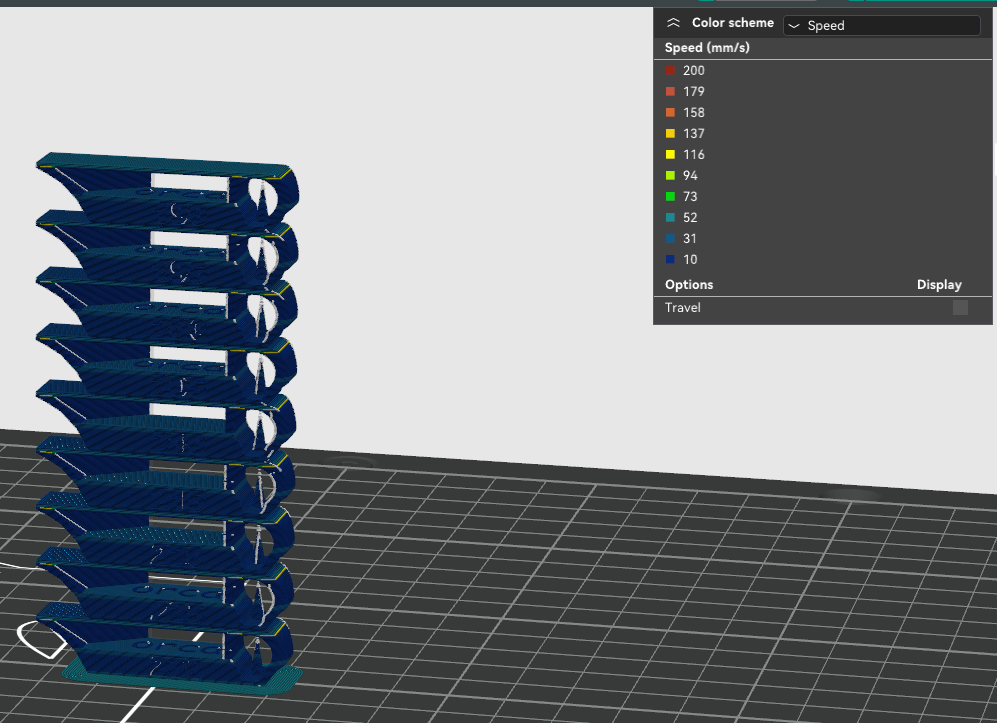Click the Display column header
997x723 pixels.
(x=939, y=285)
